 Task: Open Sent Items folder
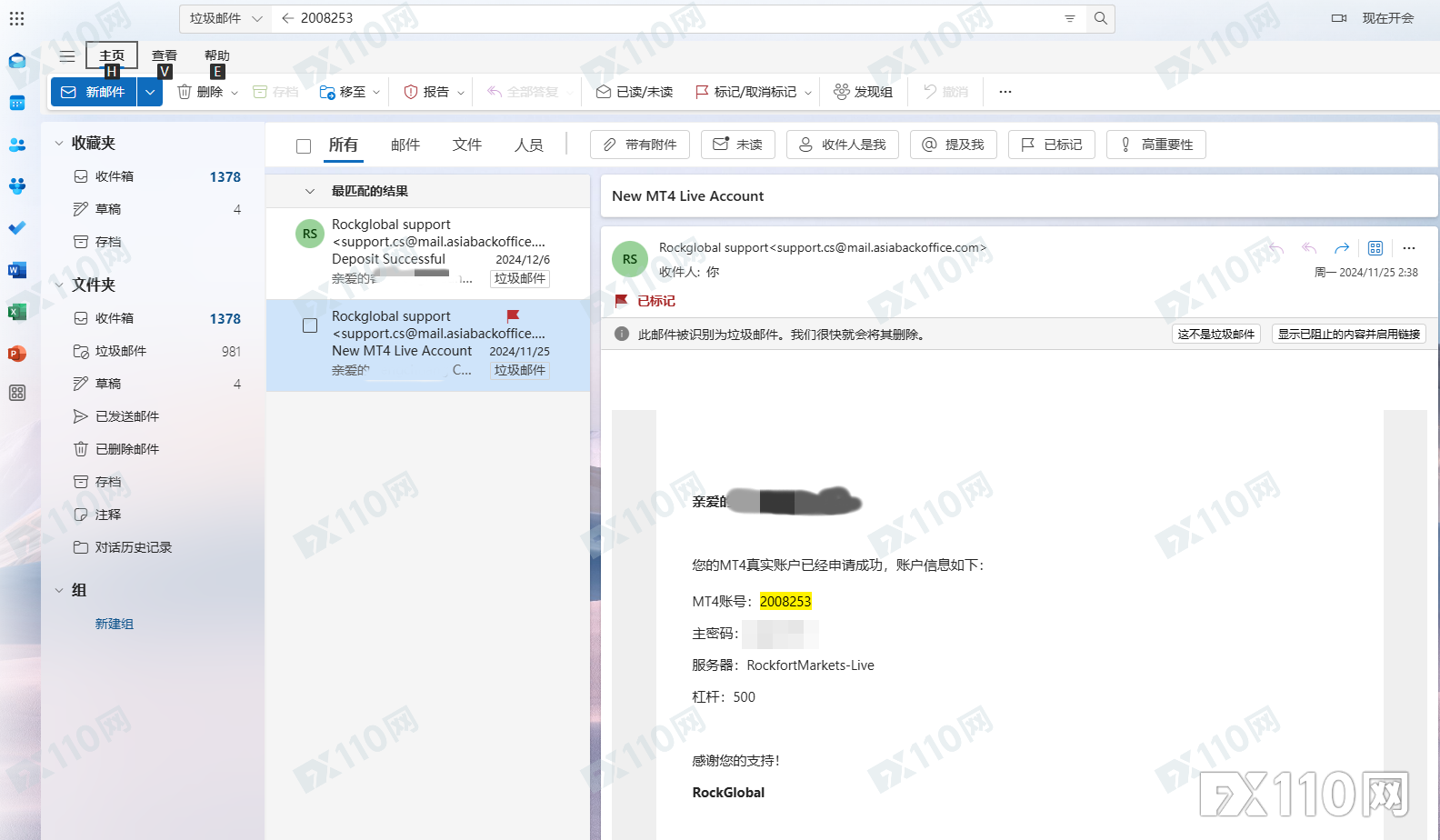coord(154,416)
